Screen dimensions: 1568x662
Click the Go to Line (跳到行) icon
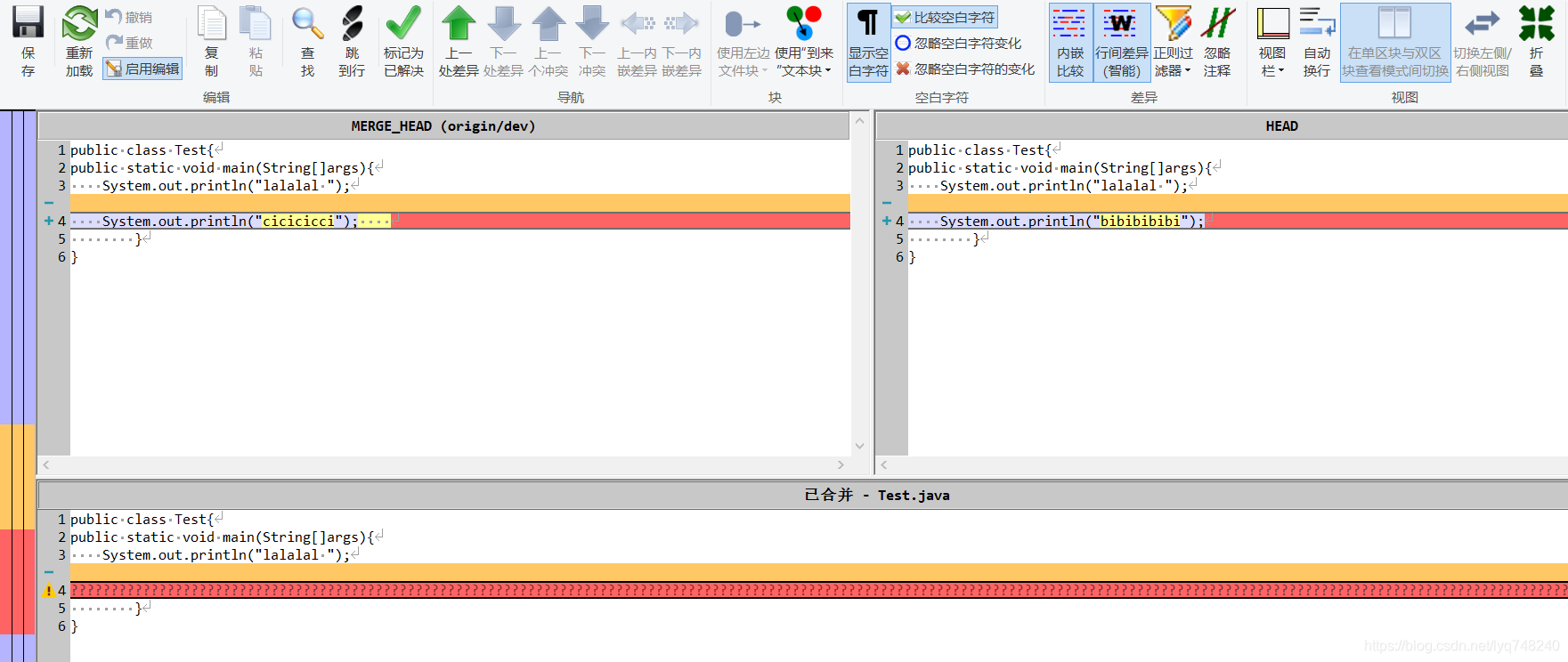pos(352,24)
